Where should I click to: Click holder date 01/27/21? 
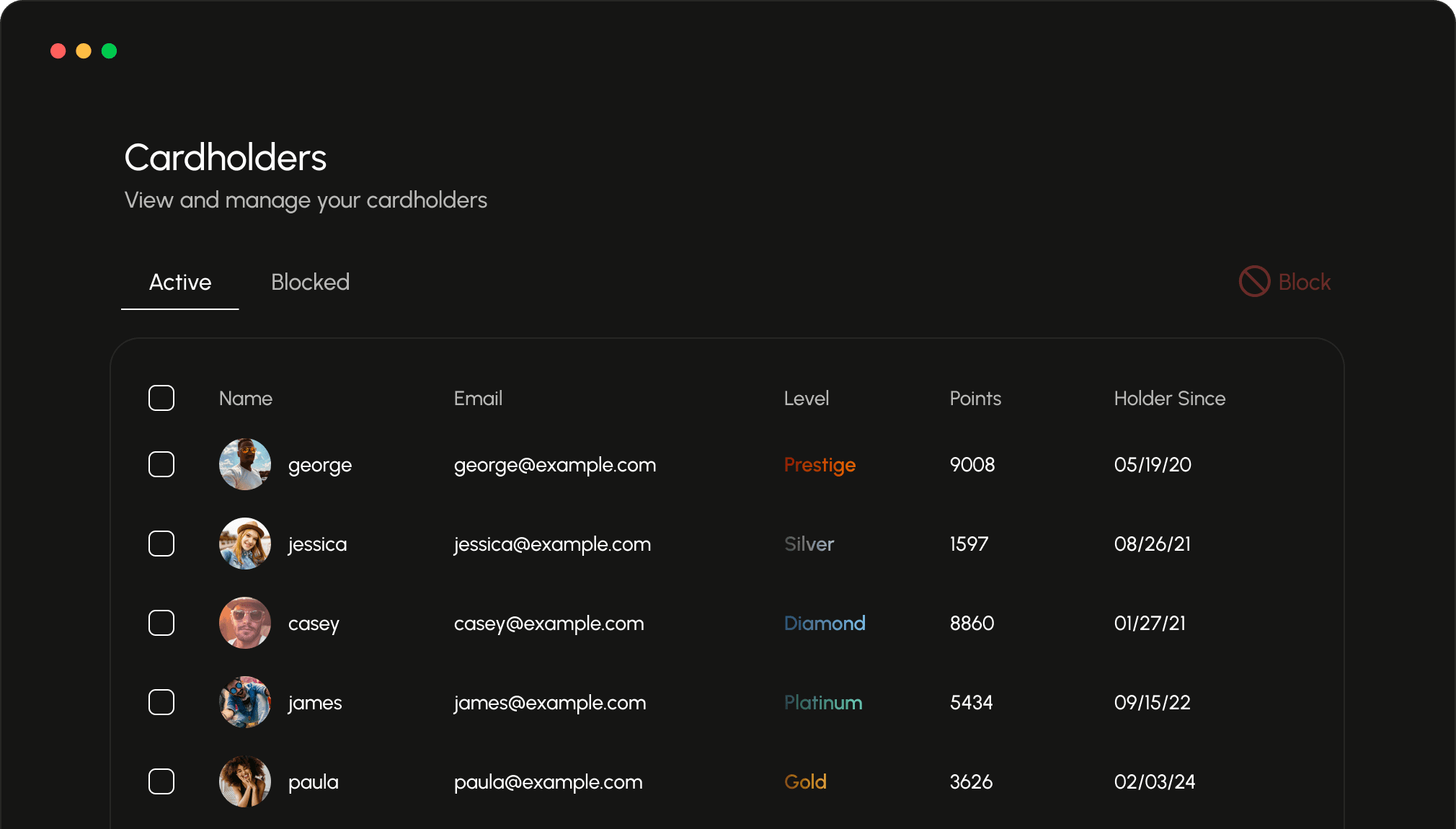1150,623
